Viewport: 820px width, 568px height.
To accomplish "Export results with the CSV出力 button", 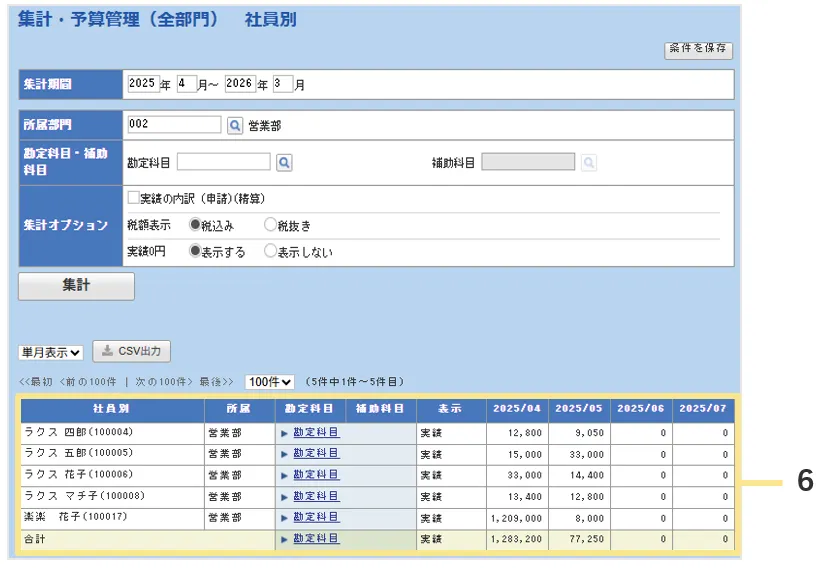I will pos(132,351).
